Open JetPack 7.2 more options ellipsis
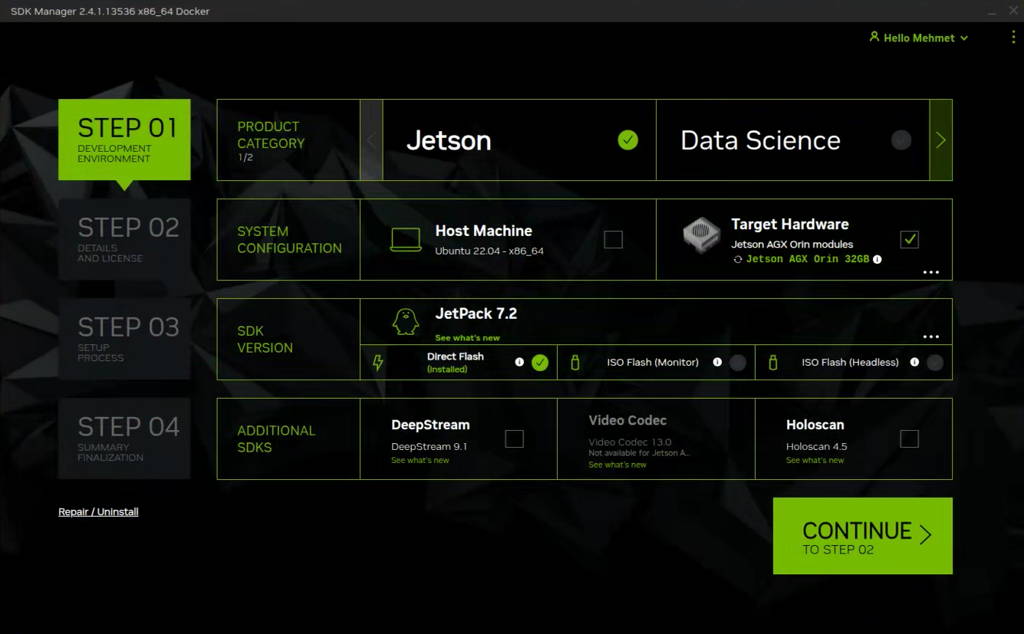Viewport: 1024px width, 634px height. (931, 337)
